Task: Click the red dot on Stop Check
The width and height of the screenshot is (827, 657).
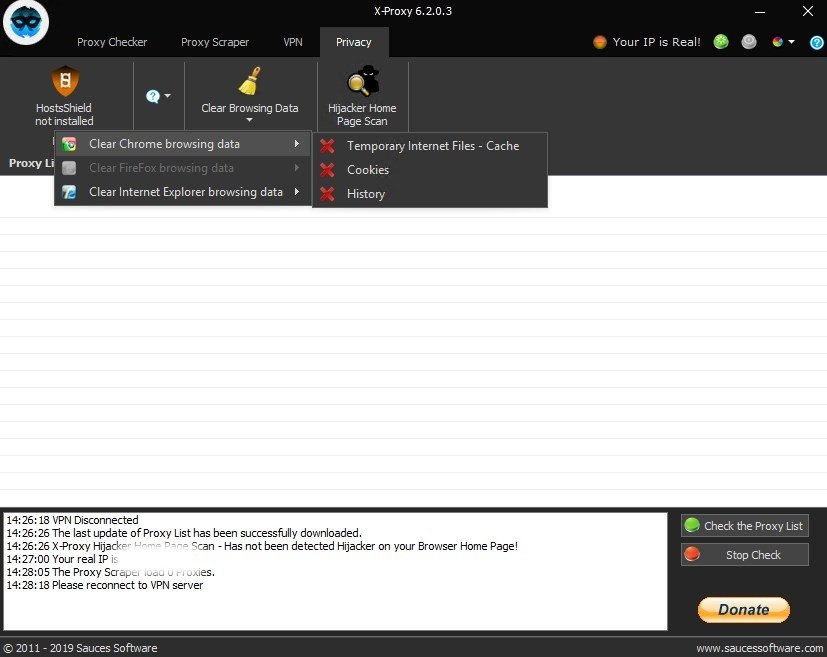Action: click(691, 554)
